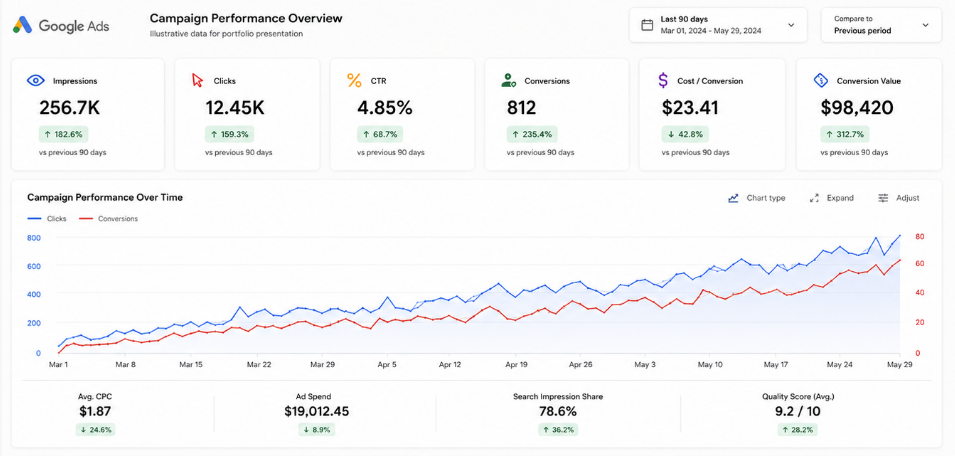
Task: Click the Conversions 235.4% change badge
Action: [x=532, y=134]
